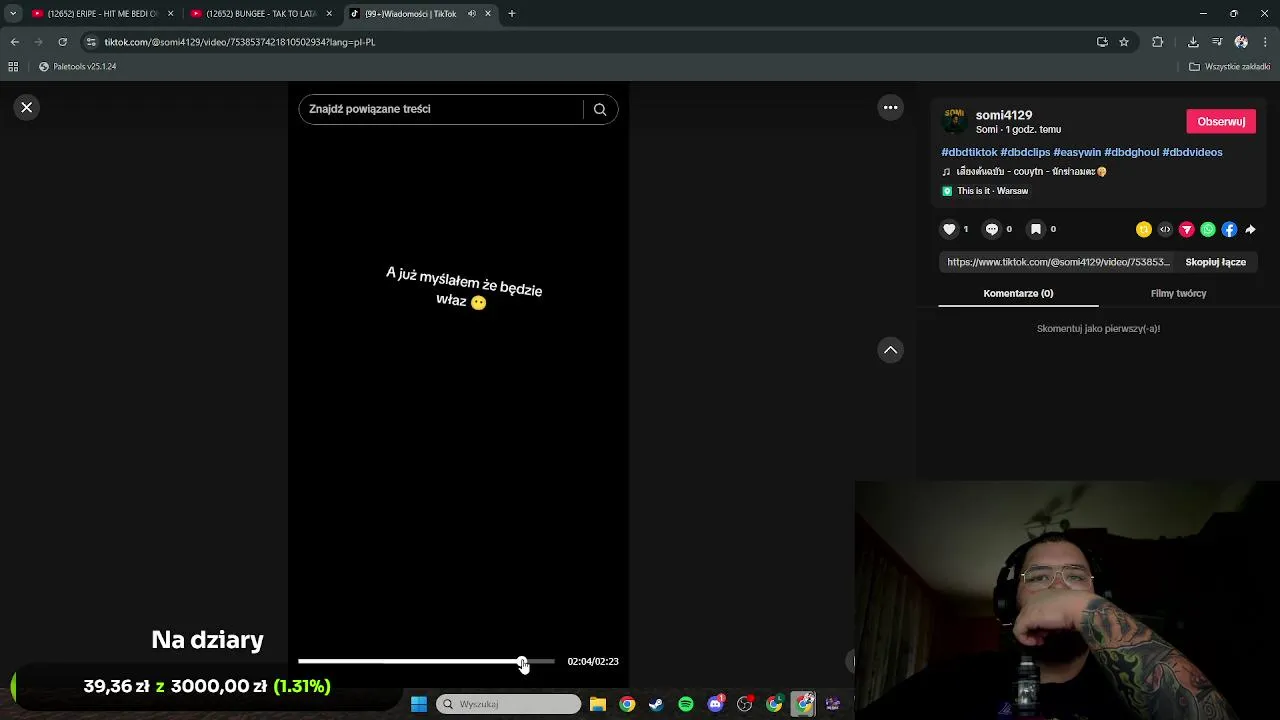This screenshot has height=720, width=1280.
Task: Click the somi4129 profile avatar
Action: pyautogui.click(x=954, y=121)
